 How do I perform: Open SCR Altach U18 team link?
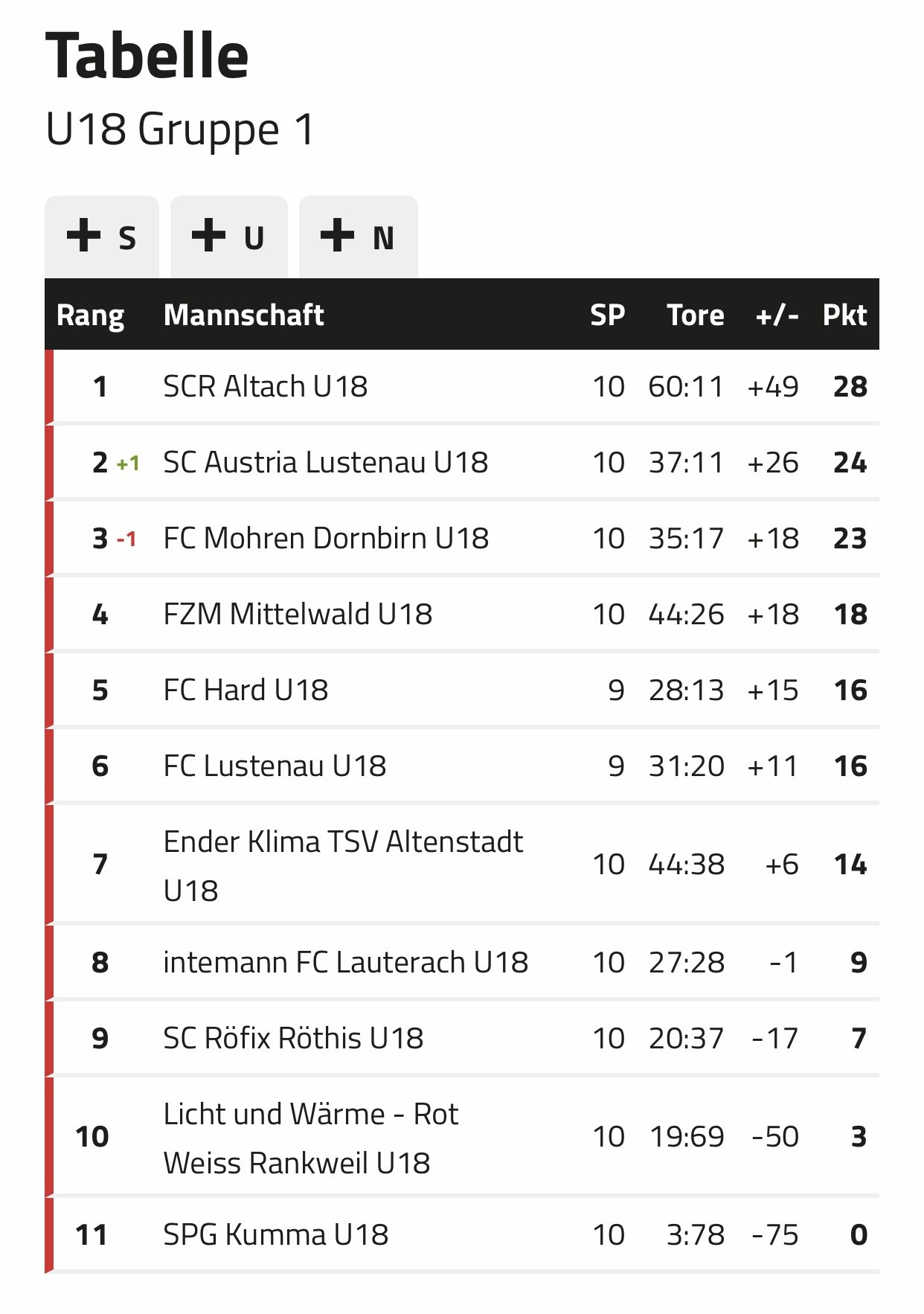(x=266, y=386)
